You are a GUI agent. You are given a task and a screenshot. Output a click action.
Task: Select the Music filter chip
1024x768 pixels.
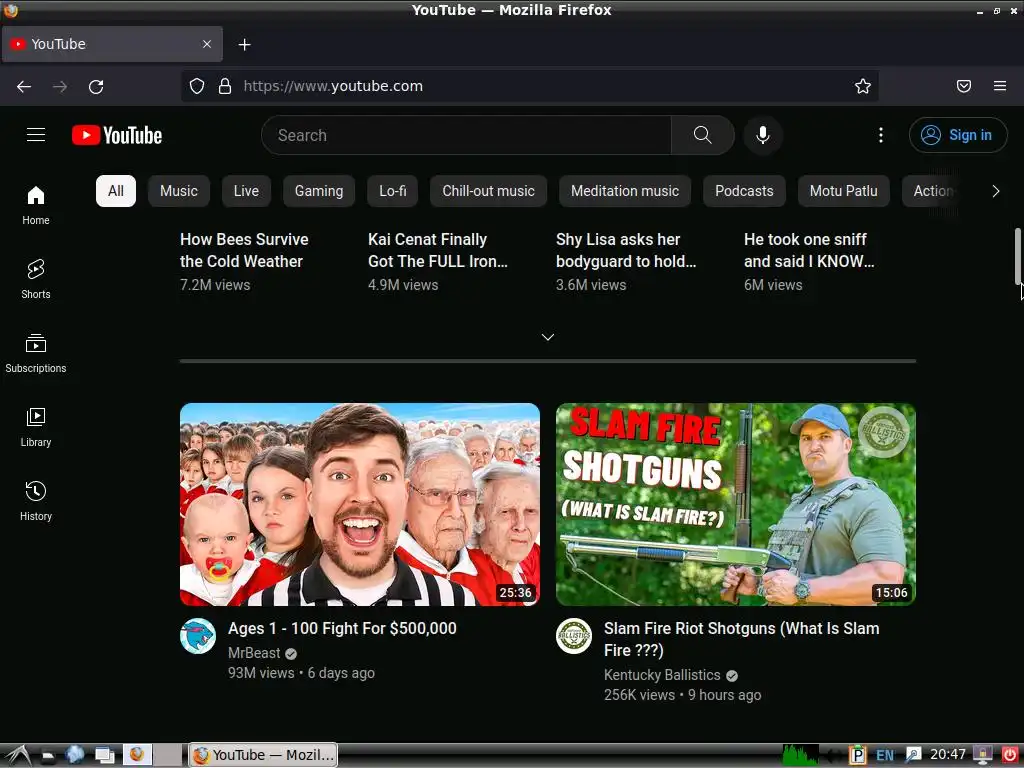coord(179,191)
